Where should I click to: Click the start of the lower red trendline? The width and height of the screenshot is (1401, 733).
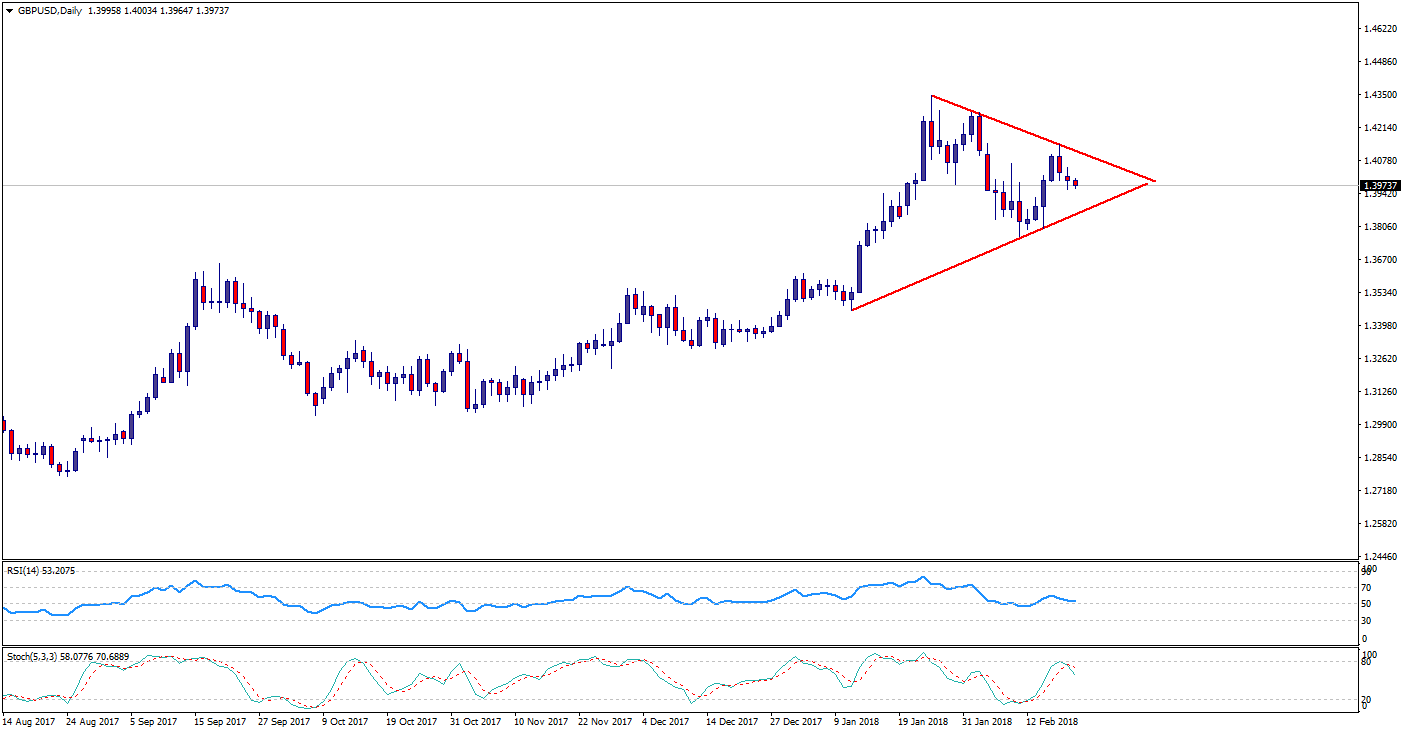851,310
